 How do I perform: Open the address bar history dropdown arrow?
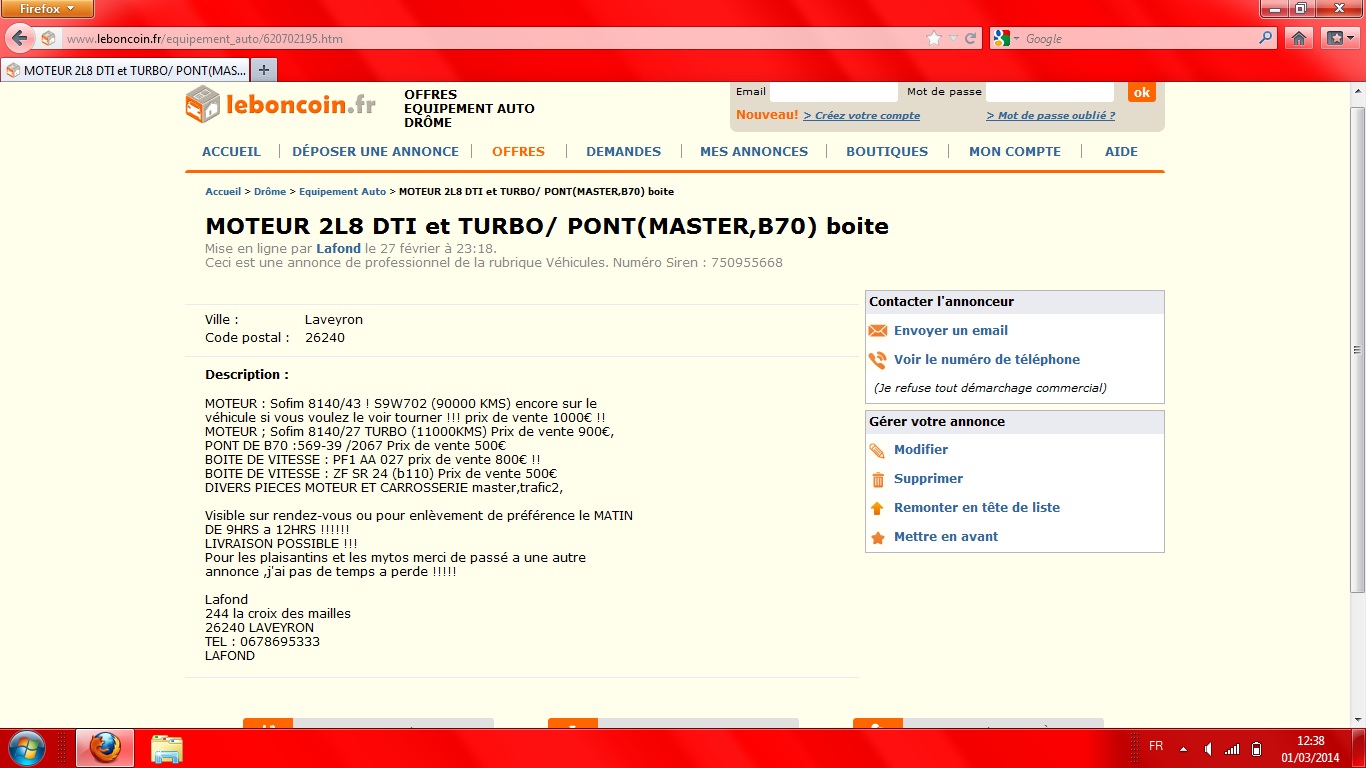click(953, 38)
